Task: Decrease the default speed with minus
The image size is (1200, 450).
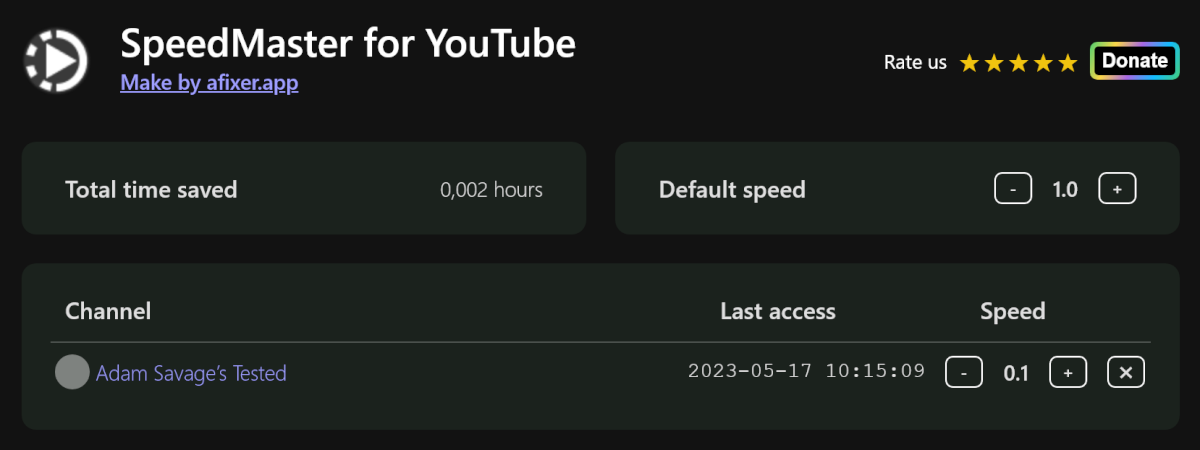Action: pyautogui.click(x=1013, y=189)
